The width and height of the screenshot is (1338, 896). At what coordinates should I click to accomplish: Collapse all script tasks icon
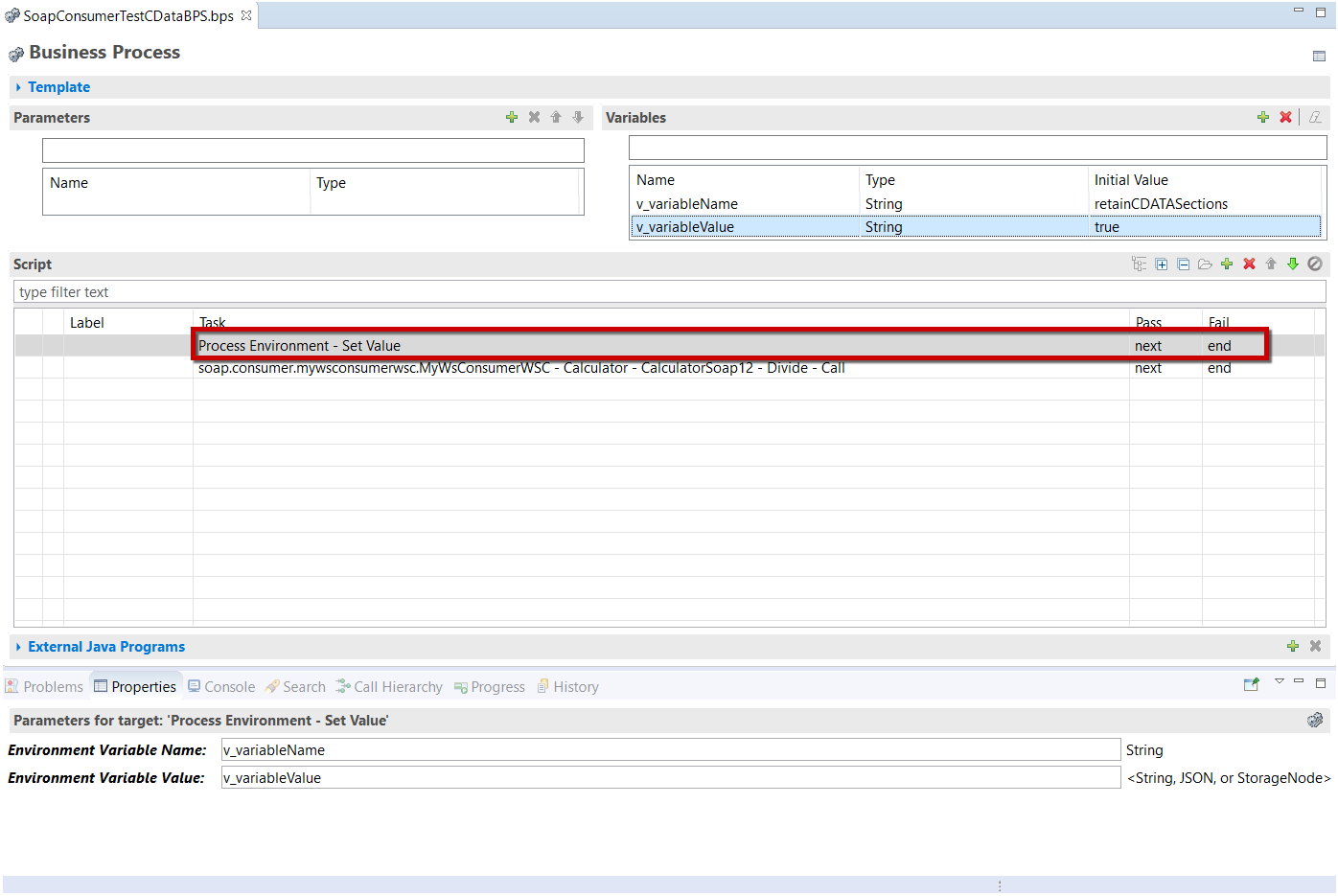coord(1184,264)
